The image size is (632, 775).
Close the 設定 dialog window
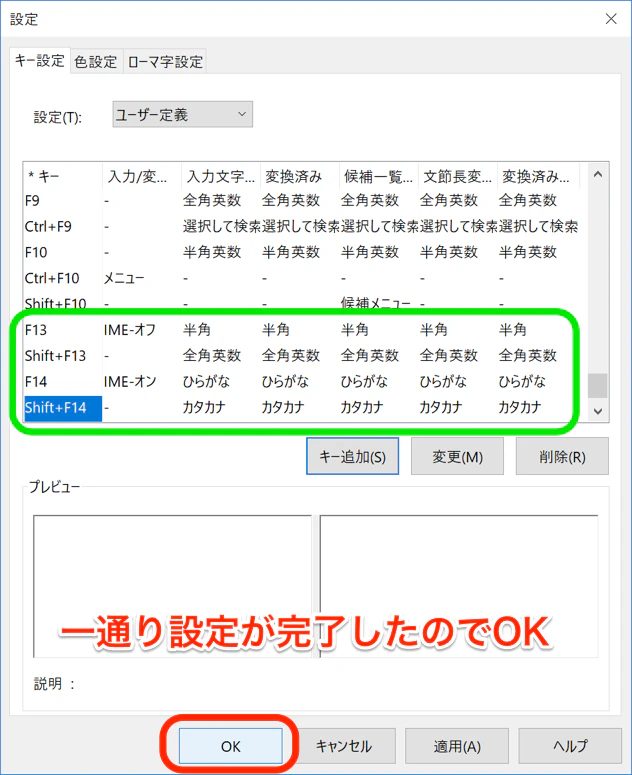coord(611,19)
